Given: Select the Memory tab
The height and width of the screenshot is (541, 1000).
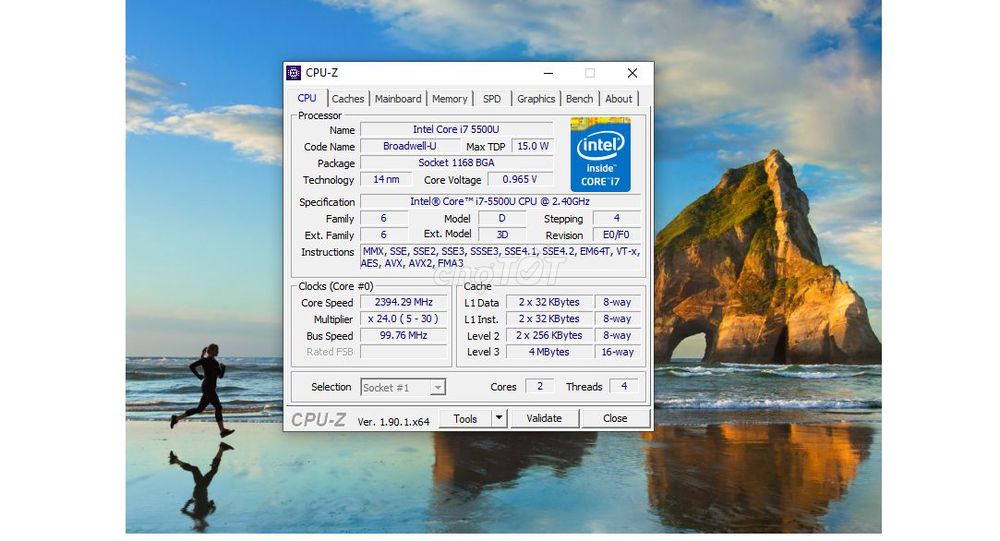Looking at the screenshot, I should coord(450,99).
